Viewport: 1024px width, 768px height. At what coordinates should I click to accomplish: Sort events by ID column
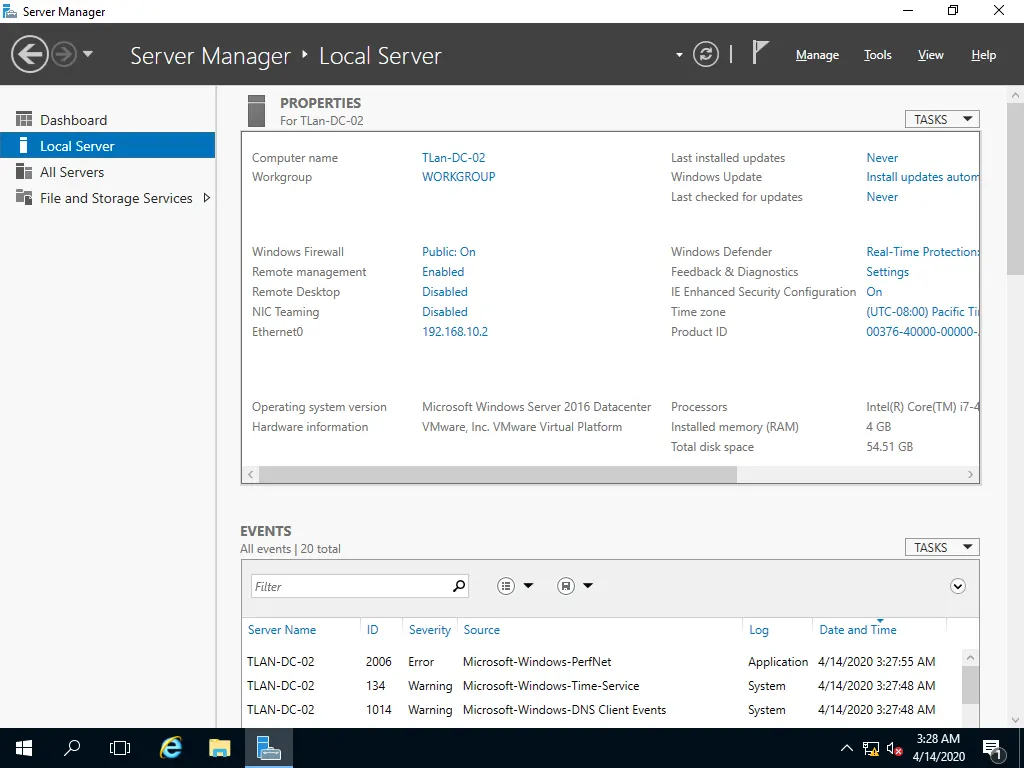(x=372, y=630)
